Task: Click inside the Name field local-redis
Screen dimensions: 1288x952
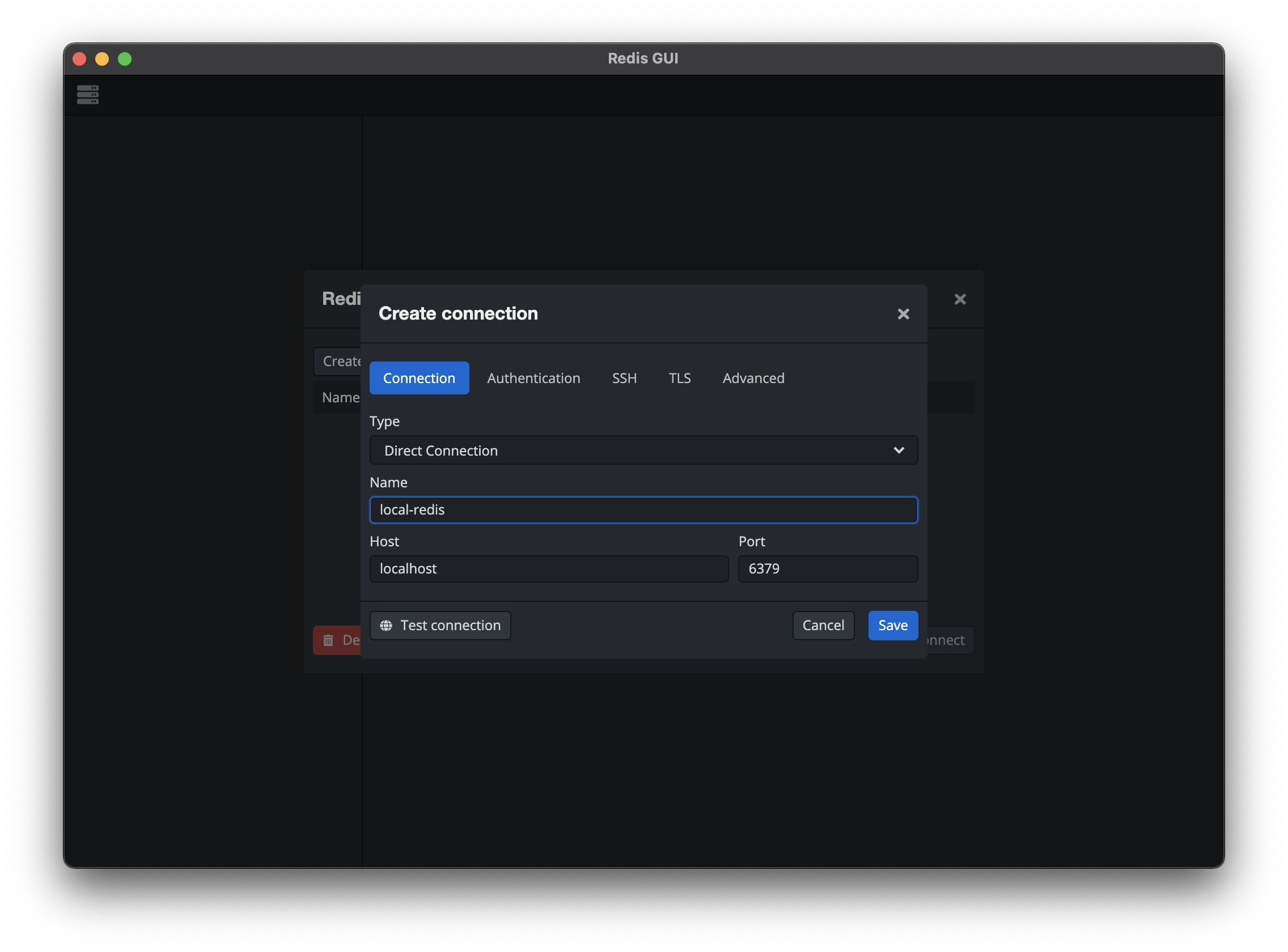Action: pyautogui.click(x=643, y=510)
